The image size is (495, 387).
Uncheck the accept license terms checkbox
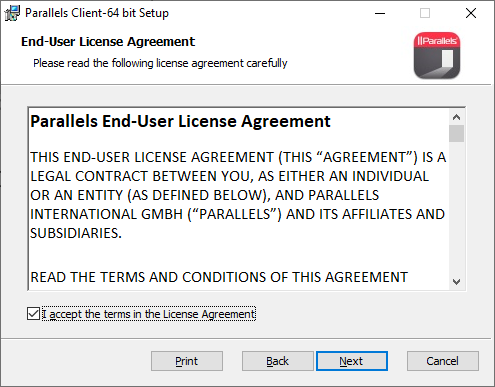pos(33,314)
